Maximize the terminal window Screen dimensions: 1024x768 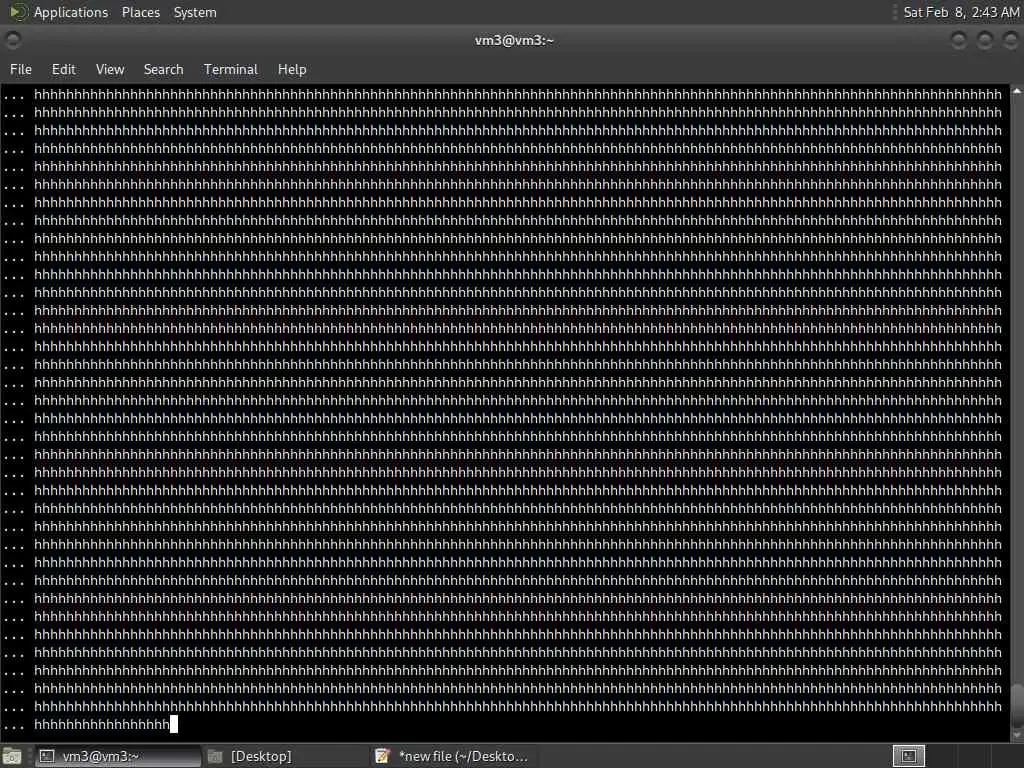point(985,40)
